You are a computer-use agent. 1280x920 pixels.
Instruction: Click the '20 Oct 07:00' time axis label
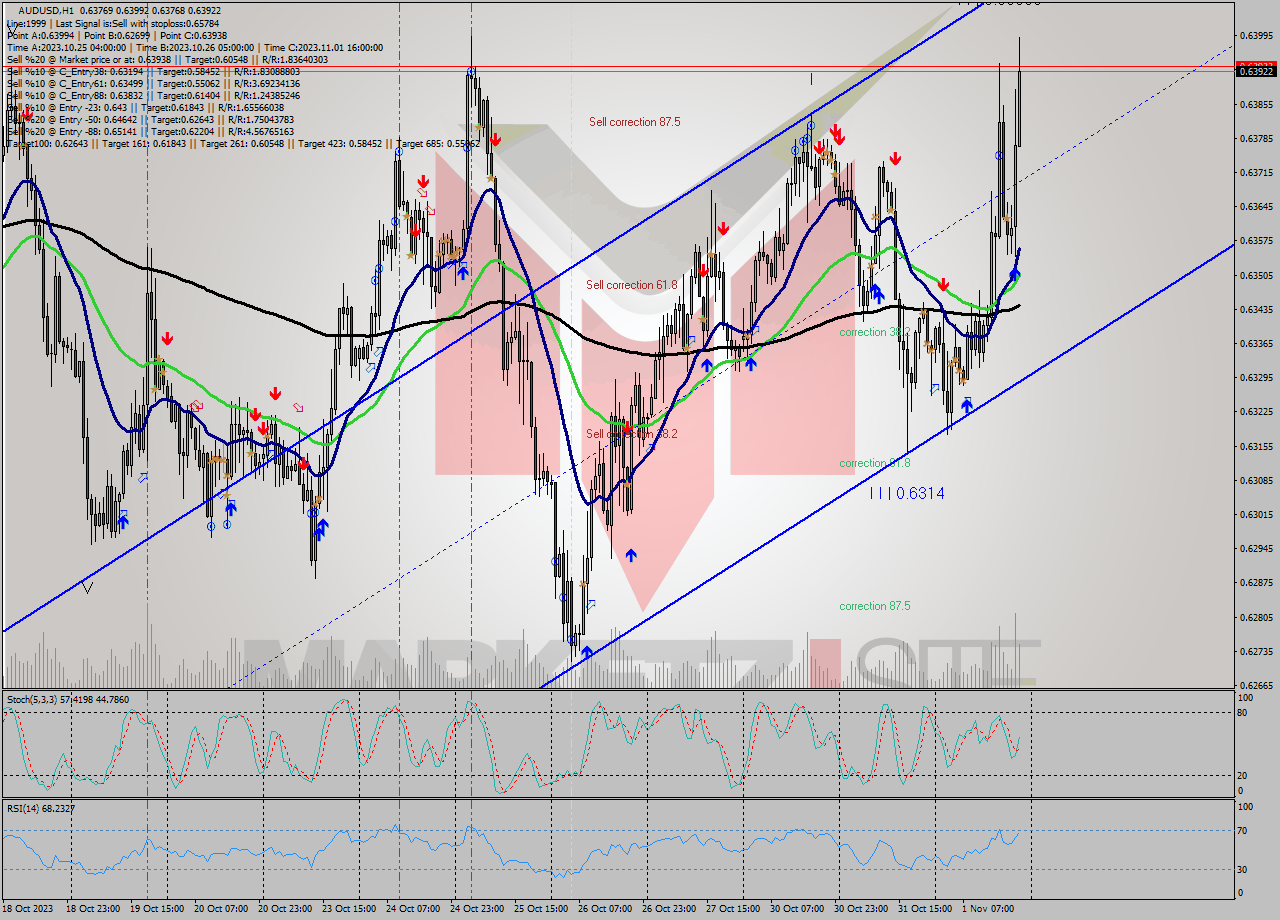[221, 909]
